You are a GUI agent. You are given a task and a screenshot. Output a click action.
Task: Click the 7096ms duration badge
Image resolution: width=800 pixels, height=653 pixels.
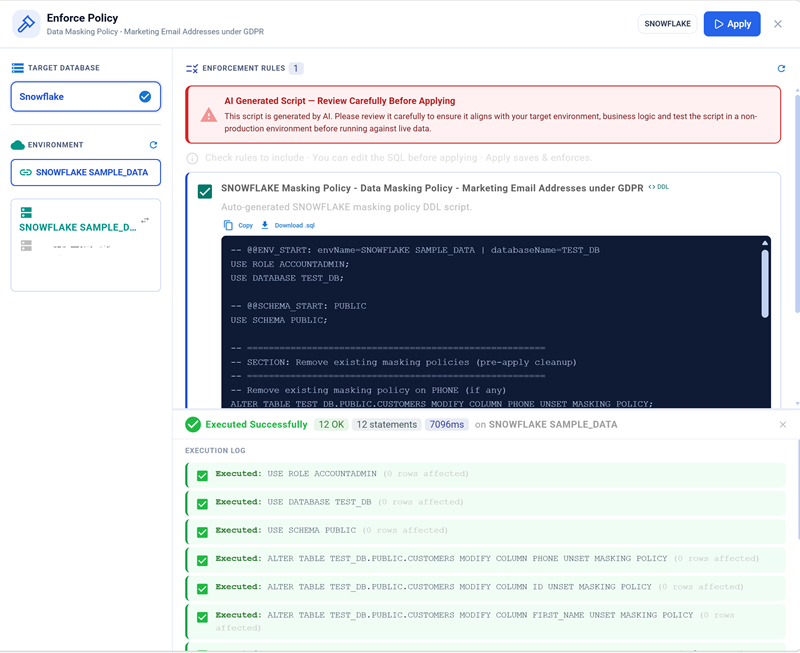click(447, 424)
